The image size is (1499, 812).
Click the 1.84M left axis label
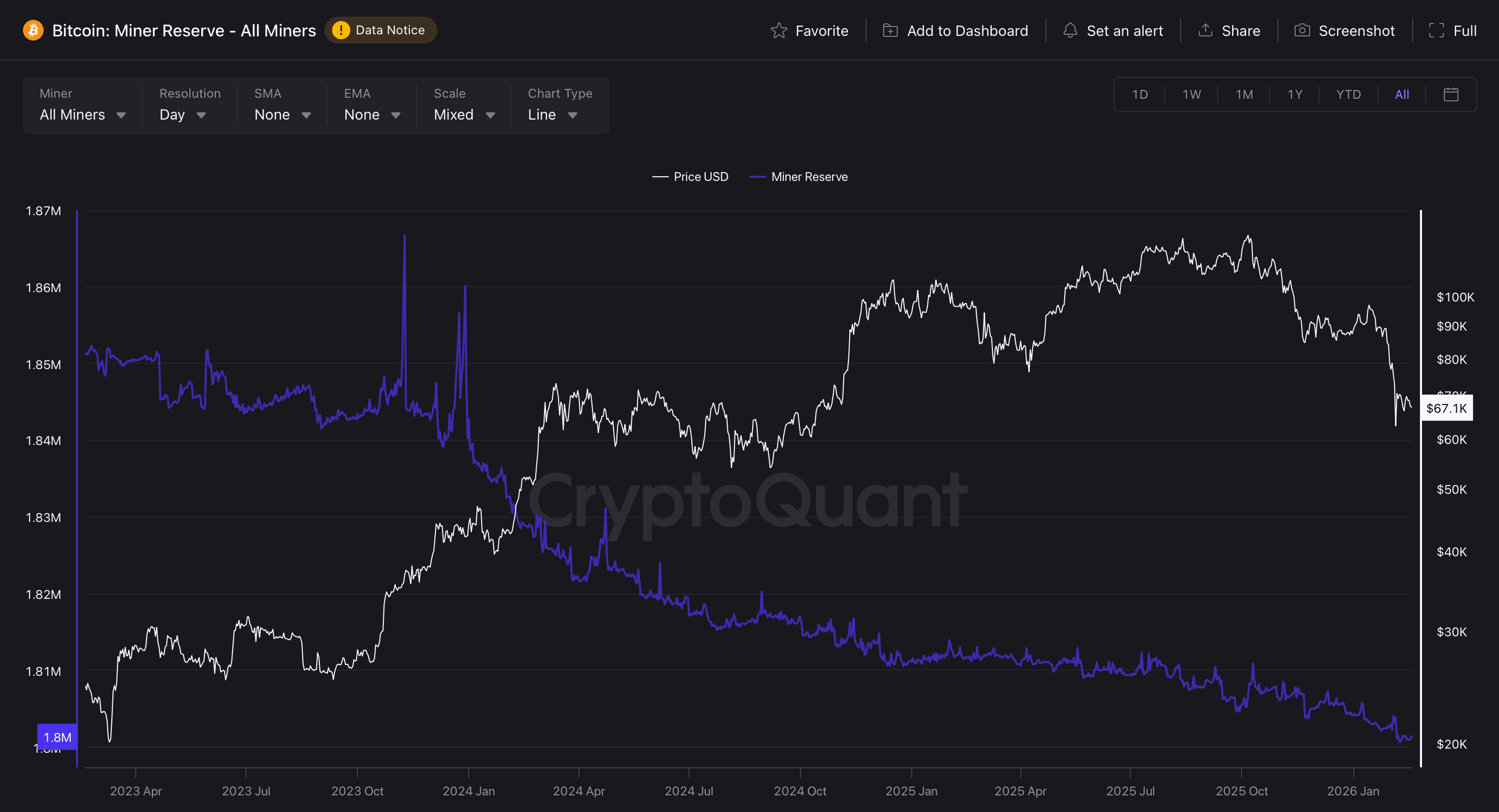pos(43,440)
